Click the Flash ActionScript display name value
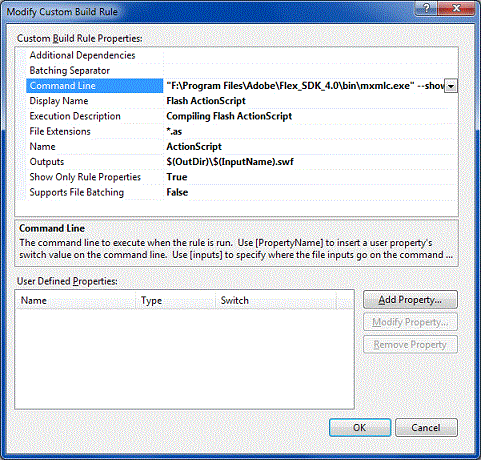Image resolution: width=481 pixels, height=460 pixels. point(206,101)
